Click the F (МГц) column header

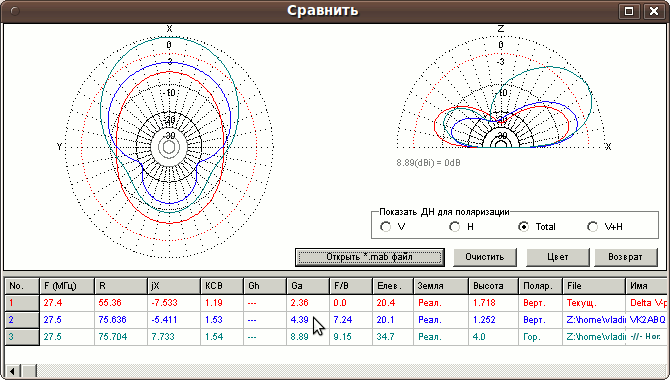(67, 286)
